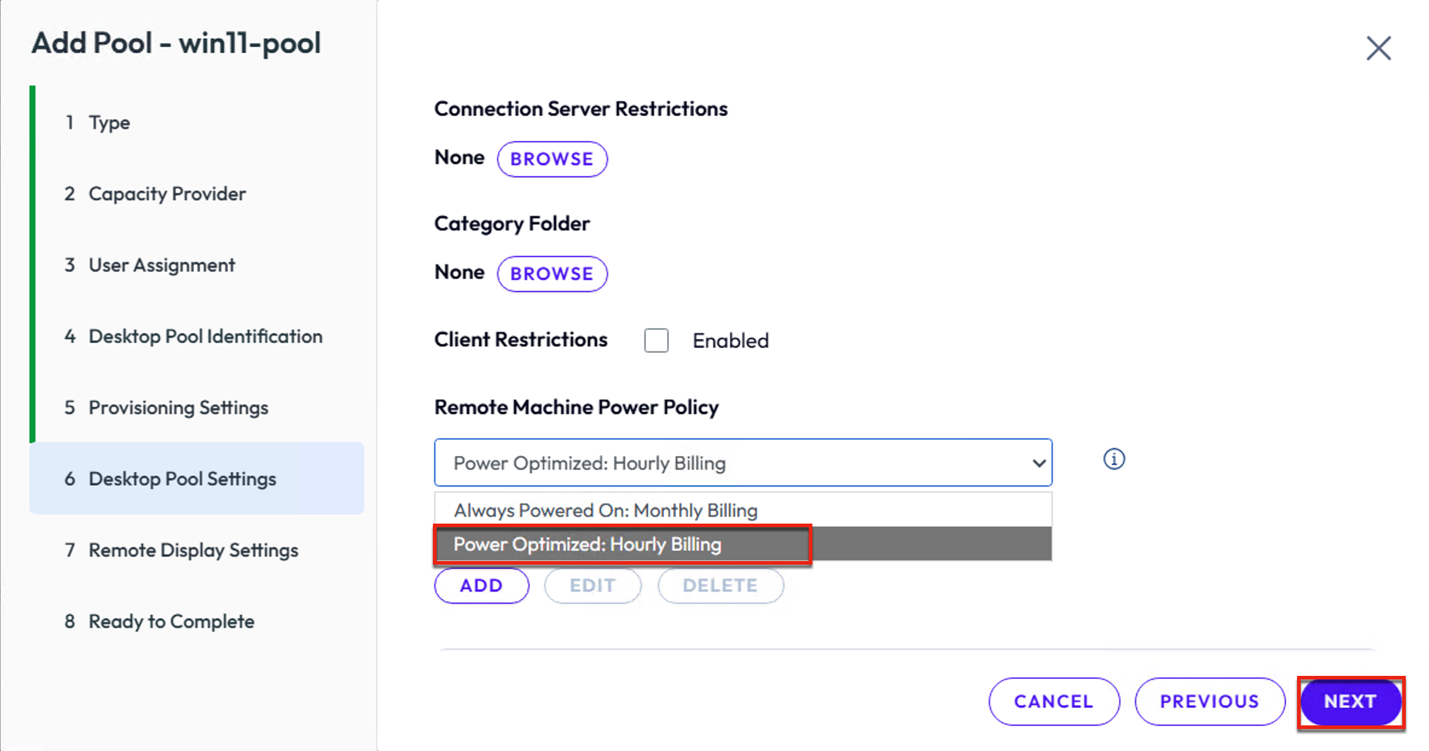Click the ADD button
This screenshot has width=1429, height=751.
pyautogui.click(x=481, y=586)
